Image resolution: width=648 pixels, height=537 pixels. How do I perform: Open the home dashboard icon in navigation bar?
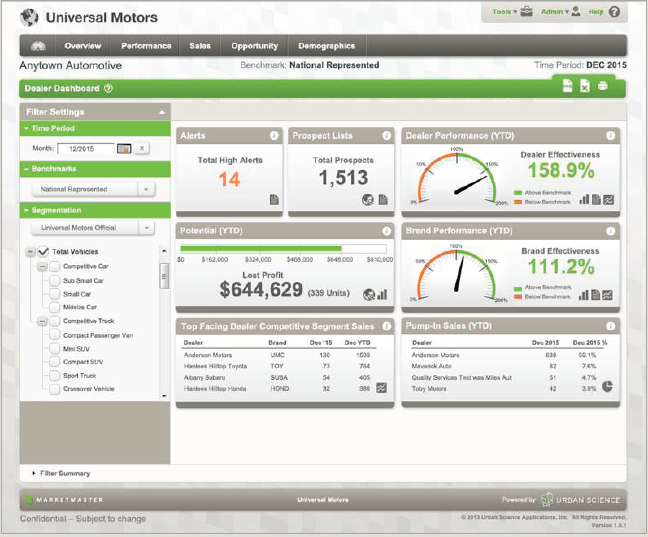(38, 46)
